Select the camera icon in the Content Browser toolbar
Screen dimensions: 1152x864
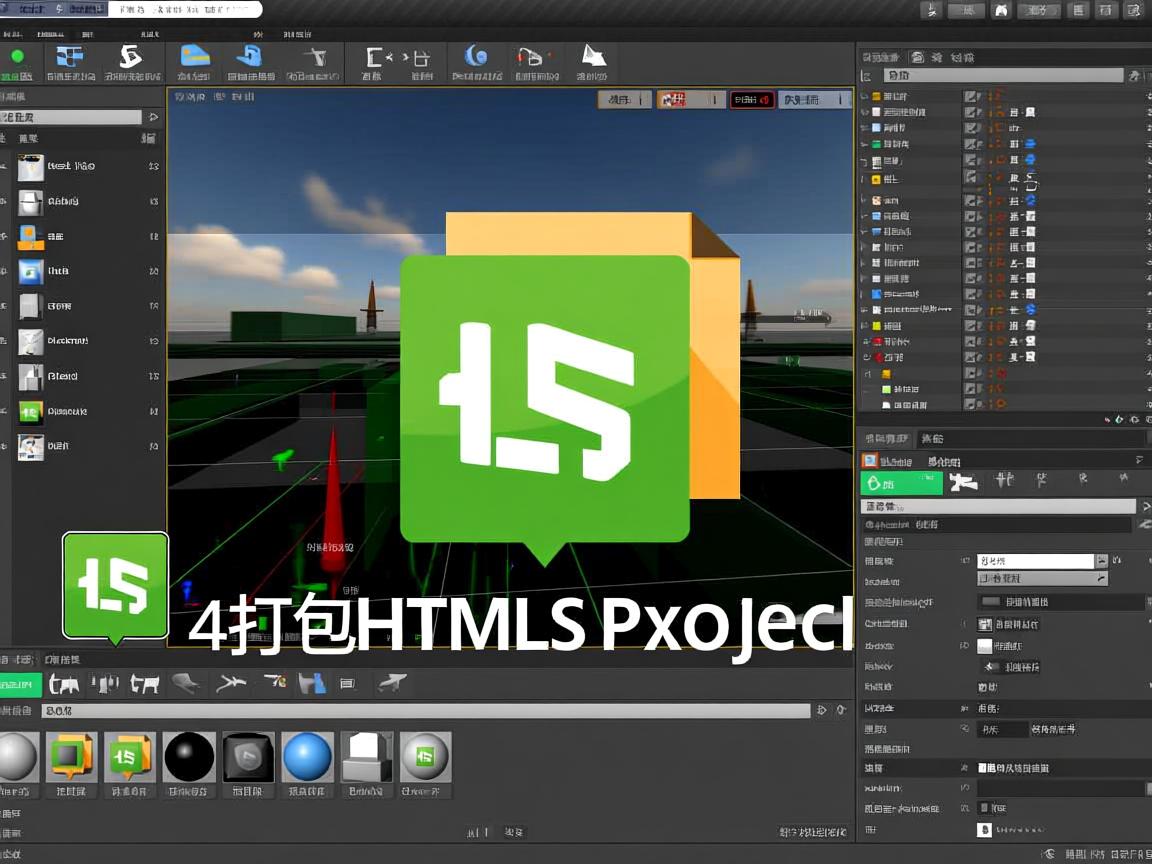tap(64, 683)
